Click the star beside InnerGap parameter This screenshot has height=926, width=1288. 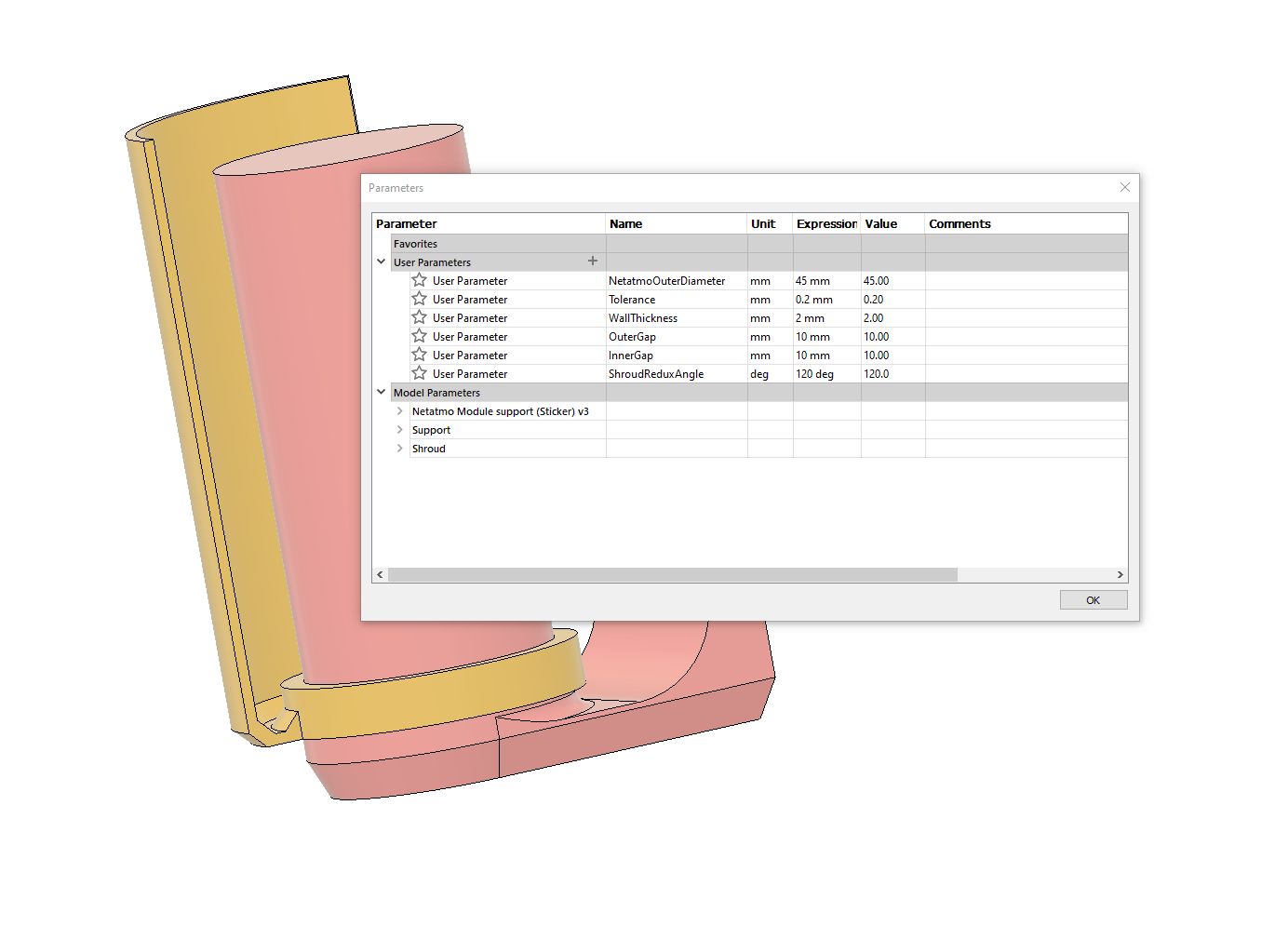tap(420, 355)
